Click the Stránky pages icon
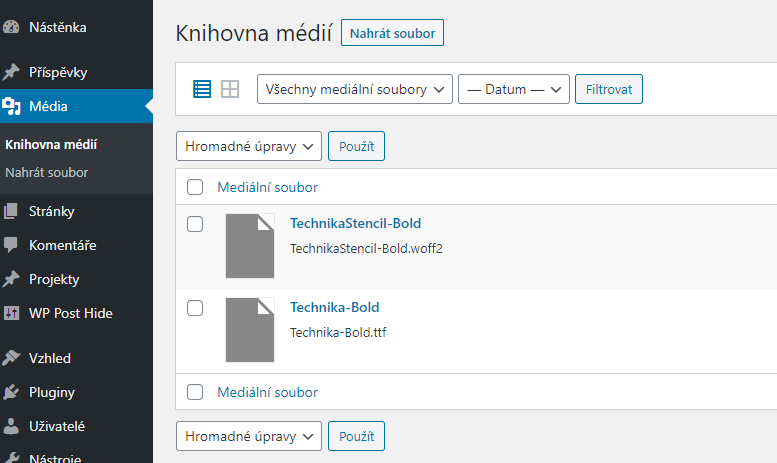The image size is (777, 463). pos(11,211)
